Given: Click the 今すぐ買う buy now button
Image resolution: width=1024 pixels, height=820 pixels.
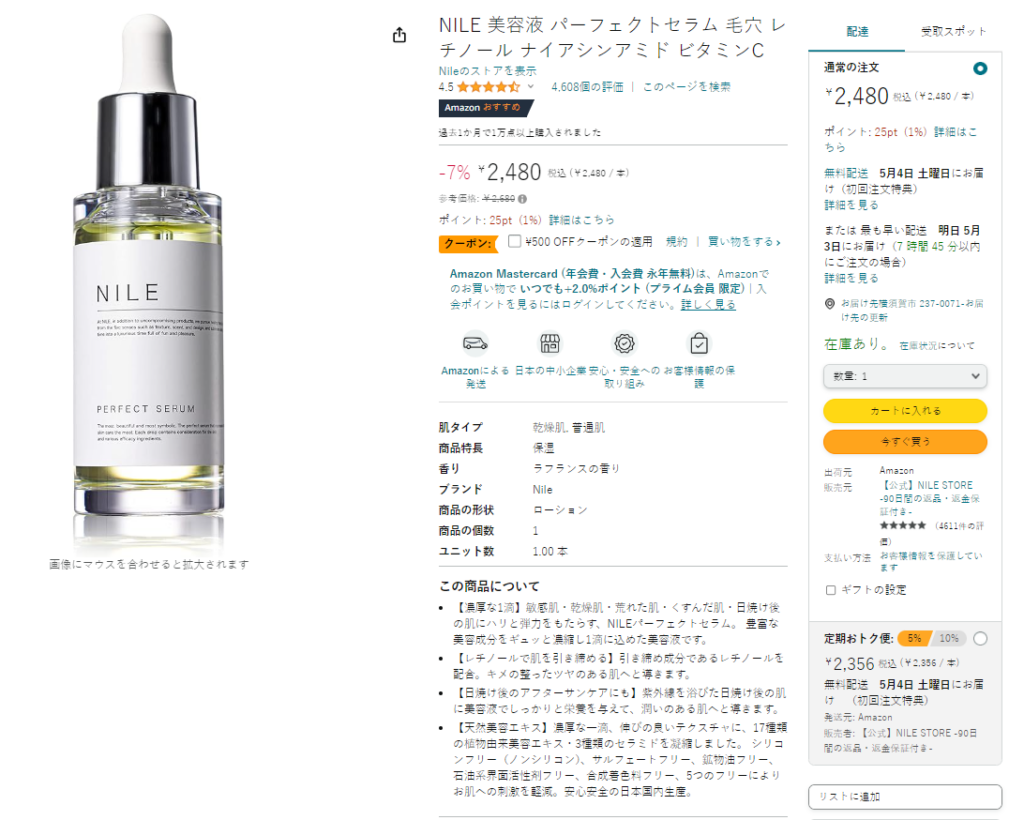Looking at the screenshot, I should tap(905, 442).
